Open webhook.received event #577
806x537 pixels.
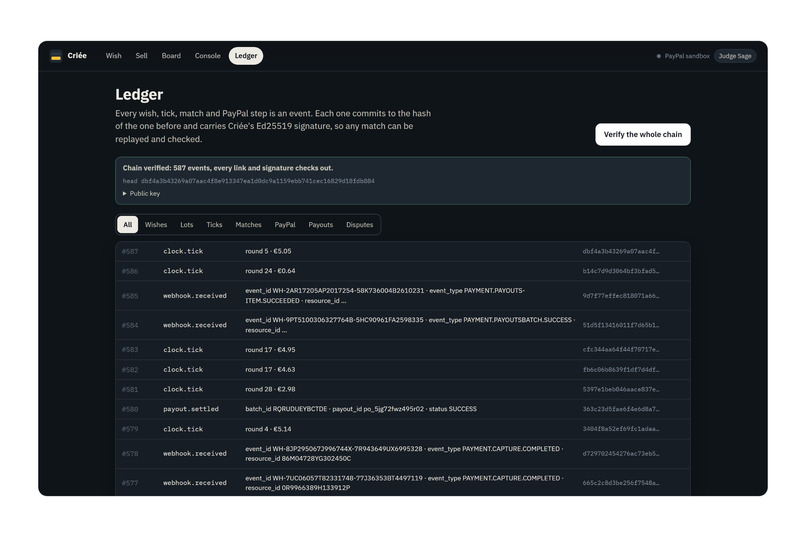point(195,483)
